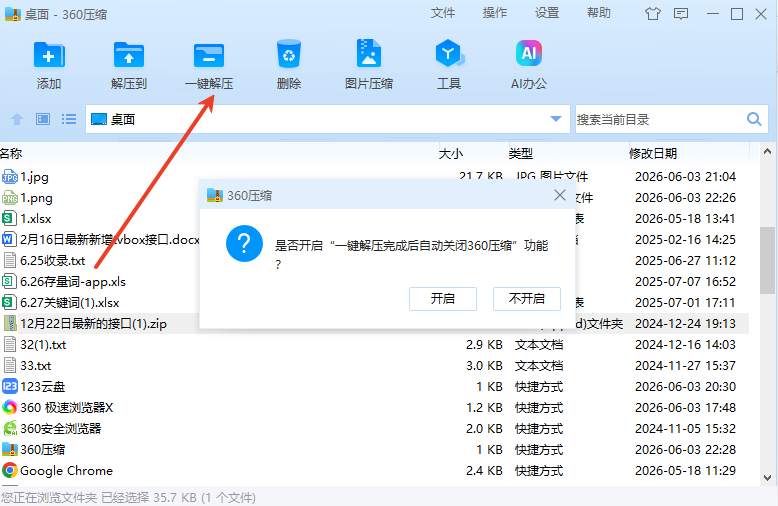Open the feedback message icon in title bar
778x506 pixels.
tap(681, 14)
